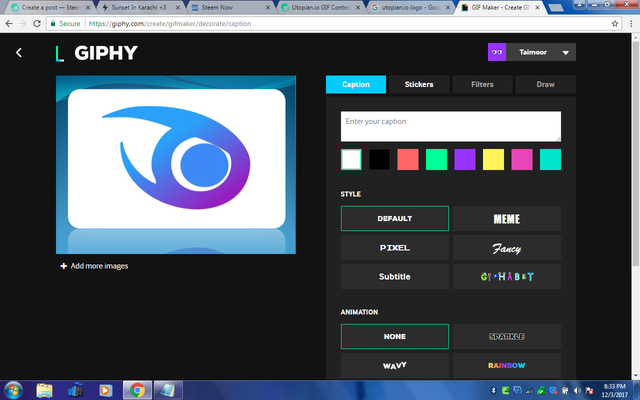Set animation to NONE
The width and height of the screenshot is (640, 400).
(395, 337)
